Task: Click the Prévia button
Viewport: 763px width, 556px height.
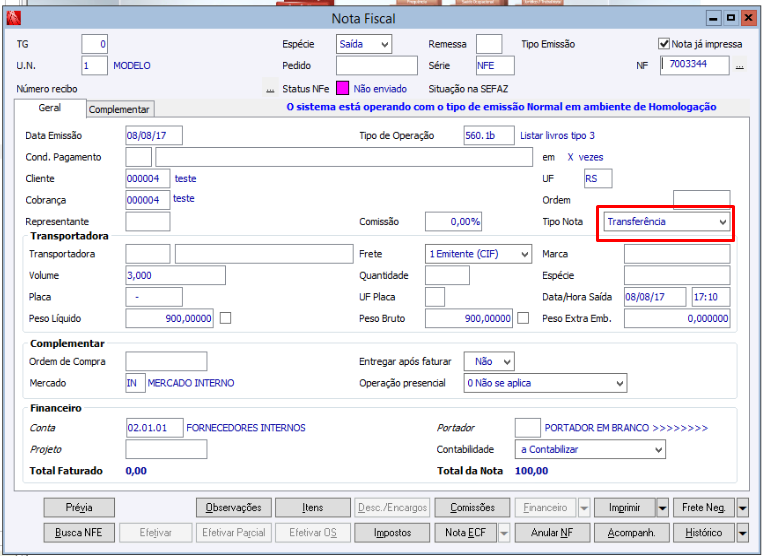Action: [79, 508]
